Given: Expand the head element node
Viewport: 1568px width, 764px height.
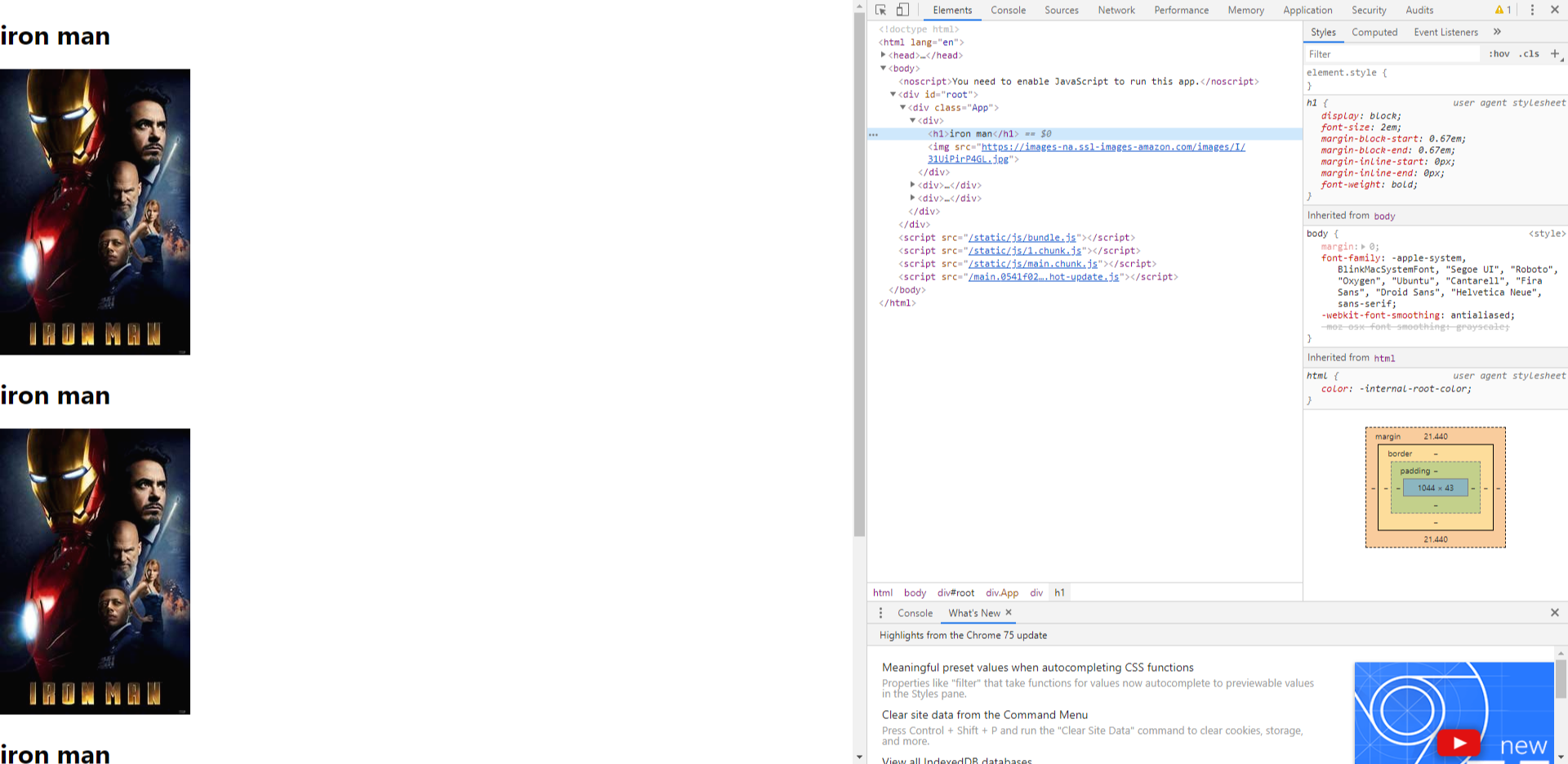Looking at the screenshot, I should (x=883, y=55).
